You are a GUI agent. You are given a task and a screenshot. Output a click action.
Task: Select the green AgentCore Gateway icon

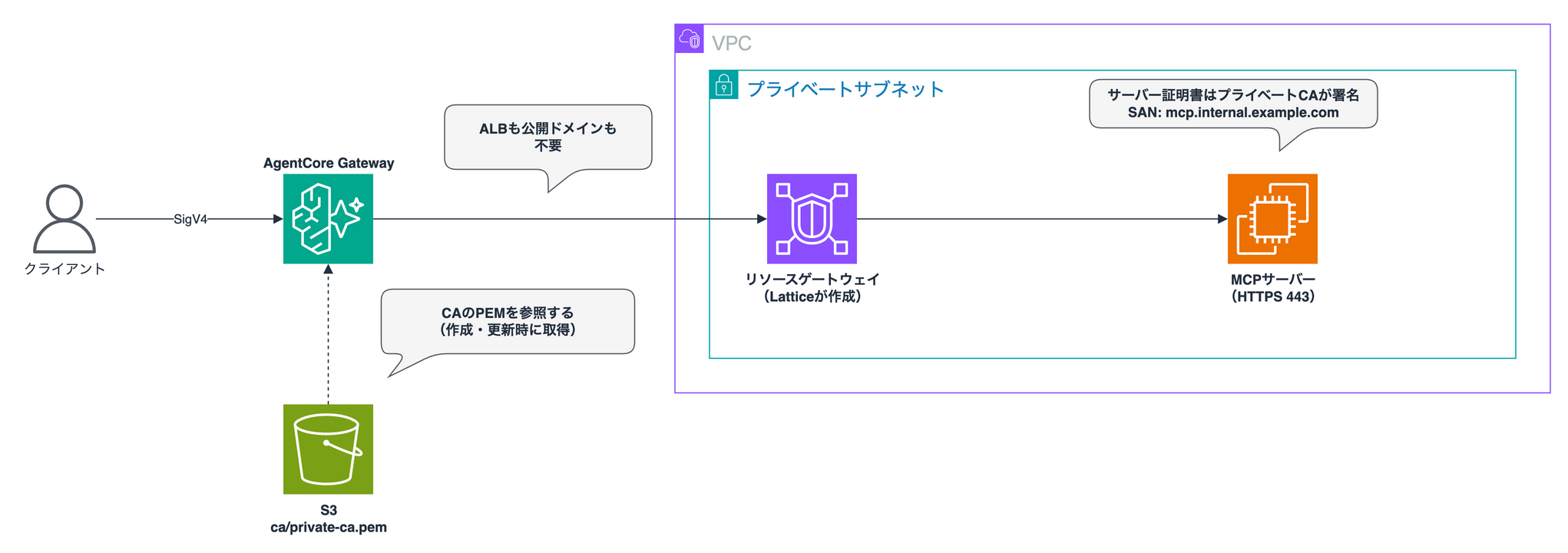coord(328,219)
